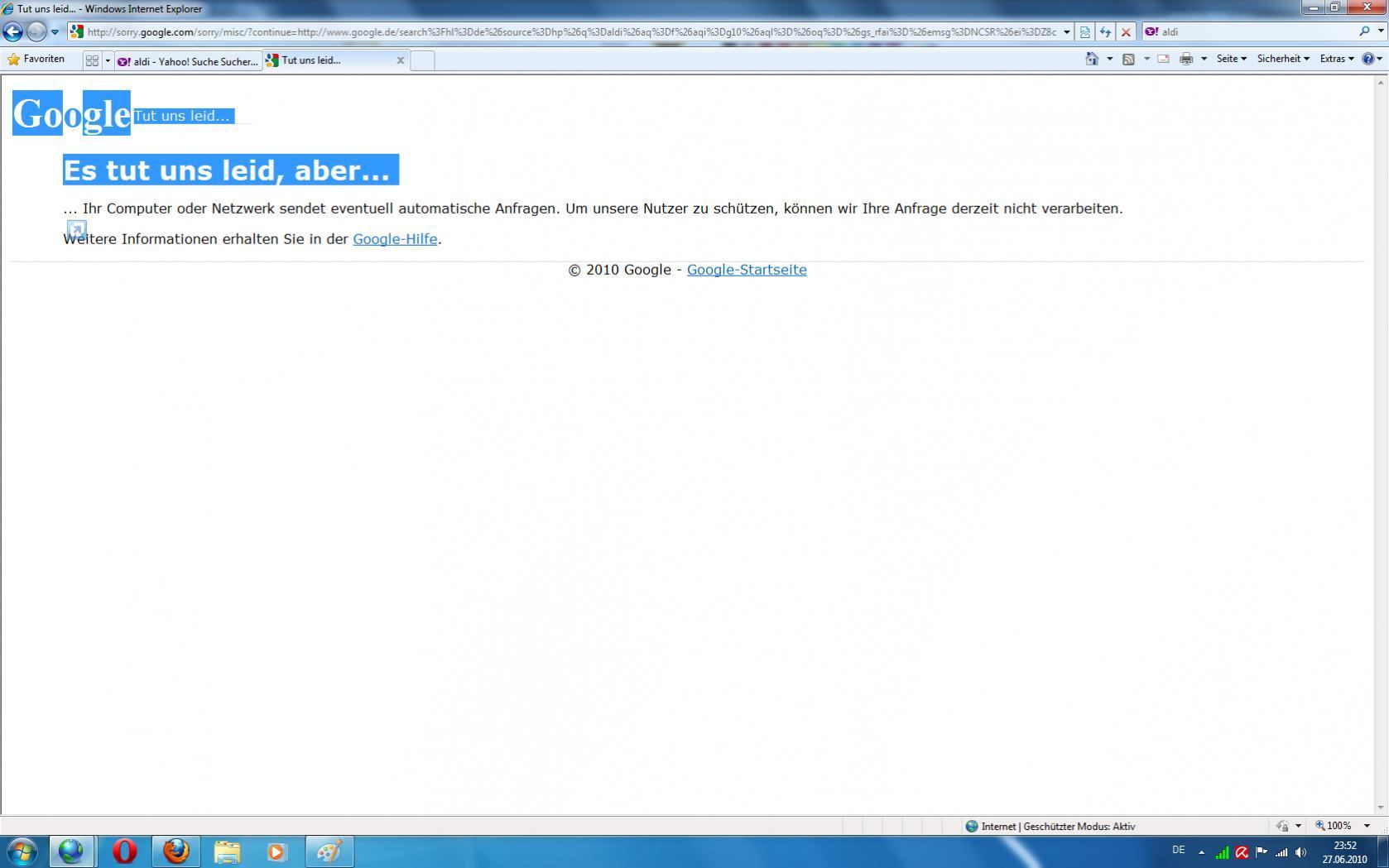Open Windows Explorer folder on taskbar
This screenshot has width=1389, height=868.
point(227,851)
